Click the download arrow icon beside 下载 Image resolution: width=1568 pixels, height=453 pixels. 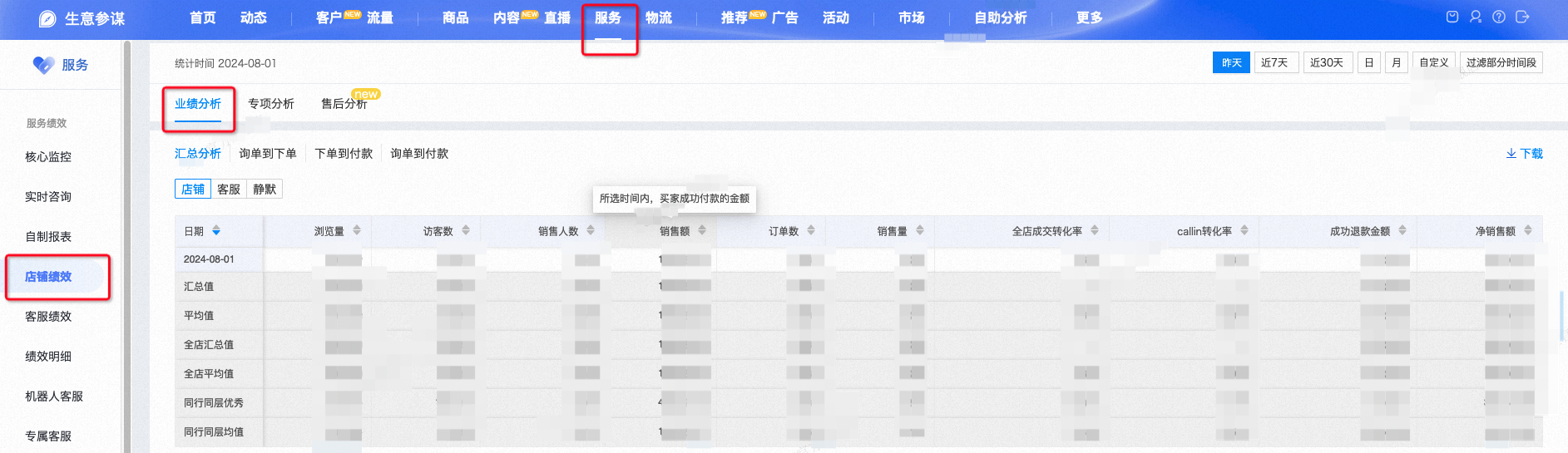[x=1511, y=154]
